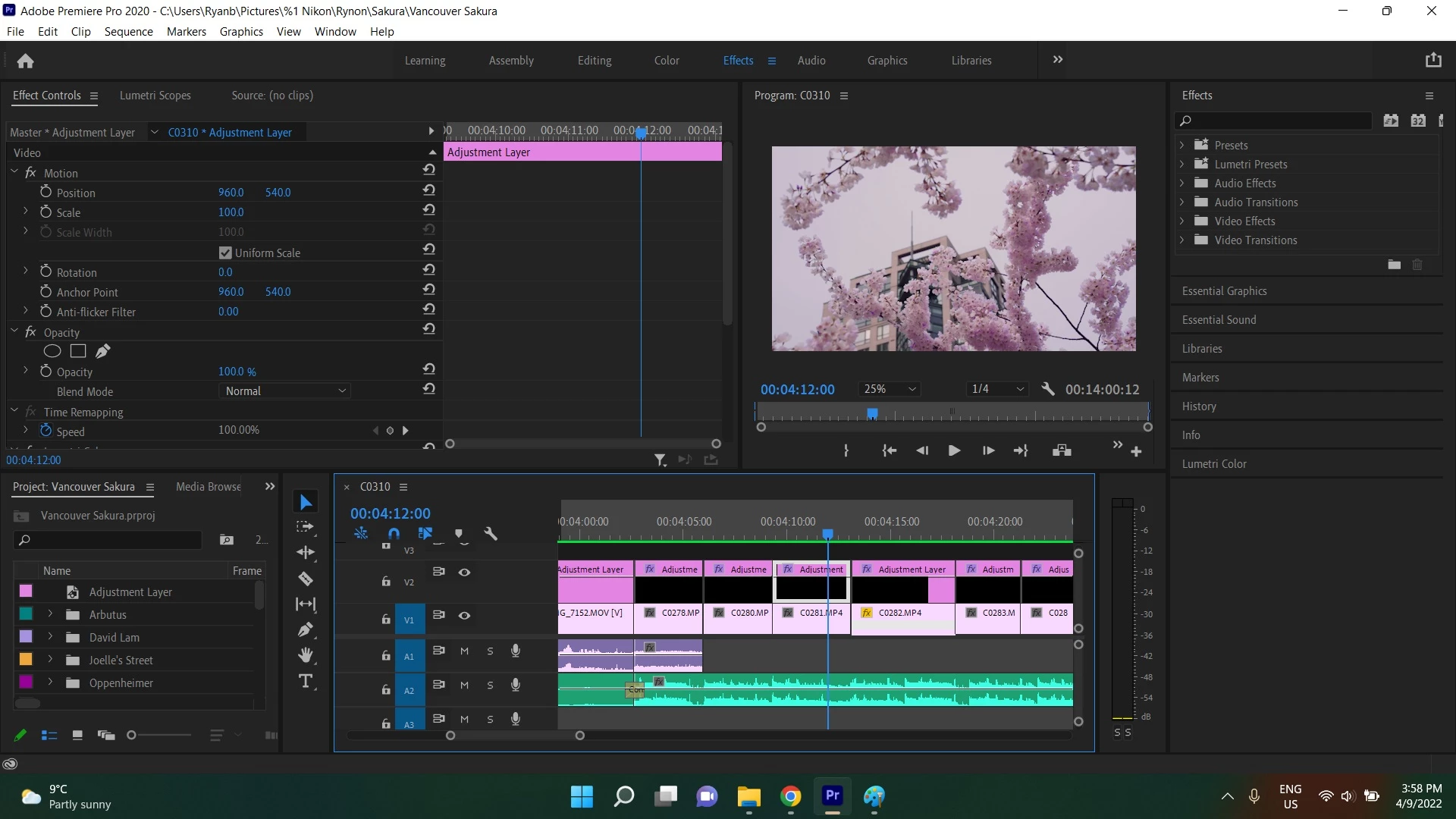
Task: Select the Pen tool in toolbar
Action: pos(306,629)
